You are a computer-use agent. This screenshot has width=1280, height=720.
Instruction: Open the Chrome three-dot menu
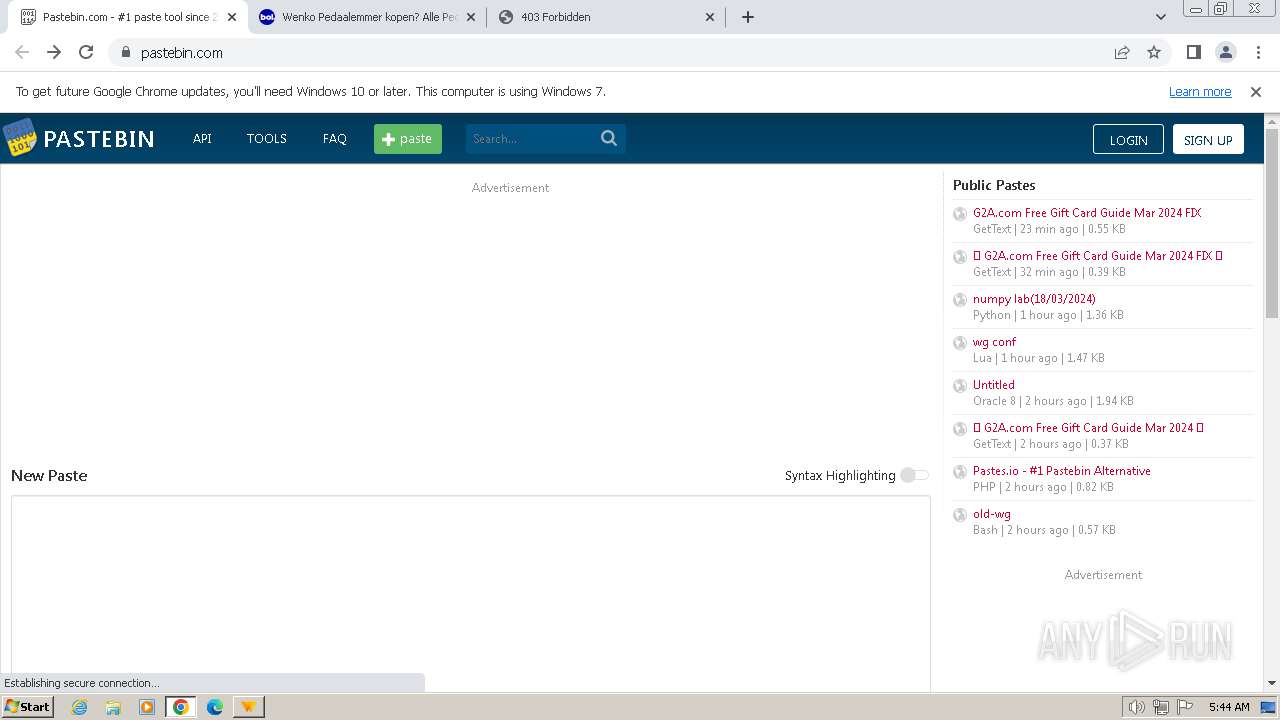point(1258,53)
